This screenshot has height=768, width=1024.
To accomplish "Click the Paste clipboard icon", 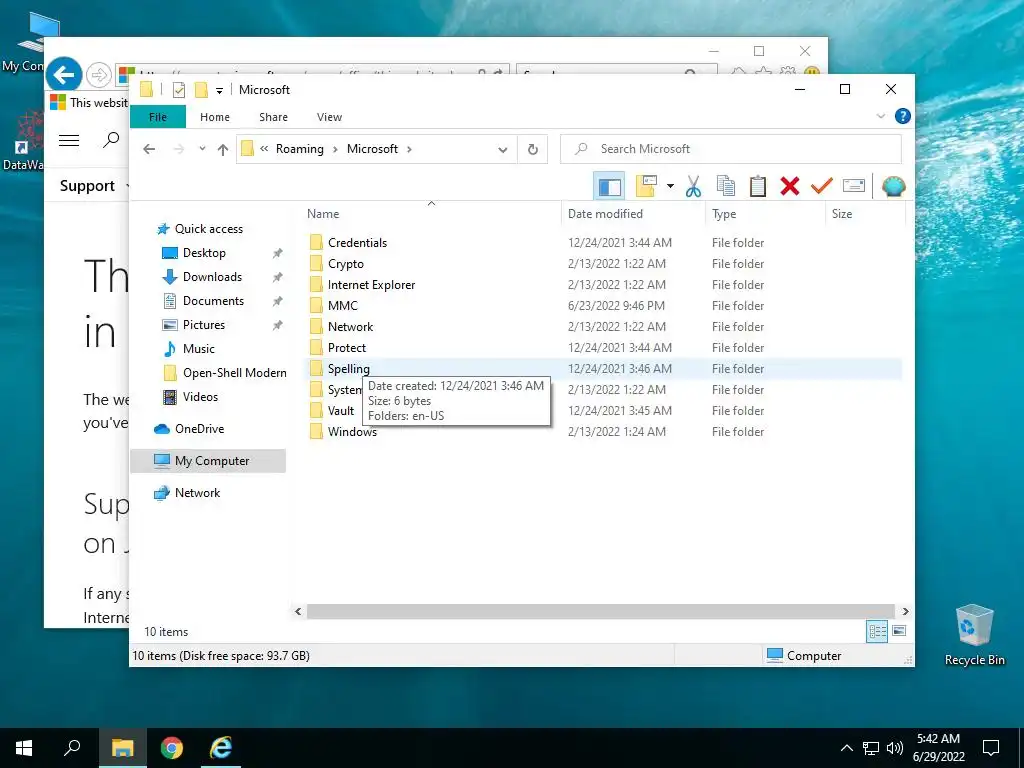I will (757, 186).
